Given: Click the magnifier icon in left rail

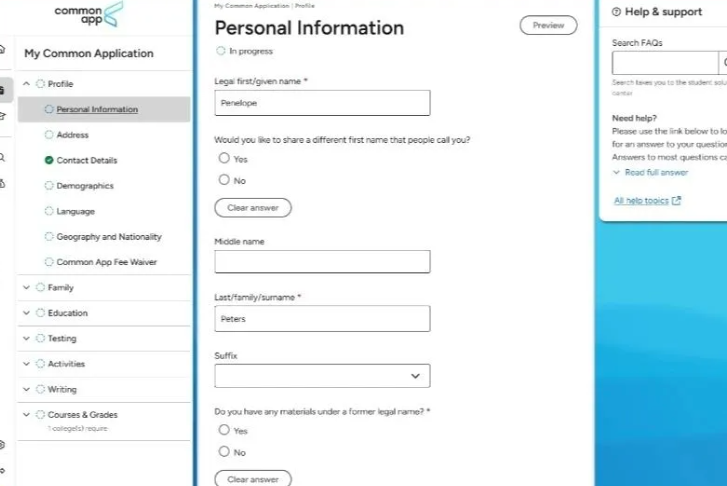Looking at the screenshot, I should point(3,157).
